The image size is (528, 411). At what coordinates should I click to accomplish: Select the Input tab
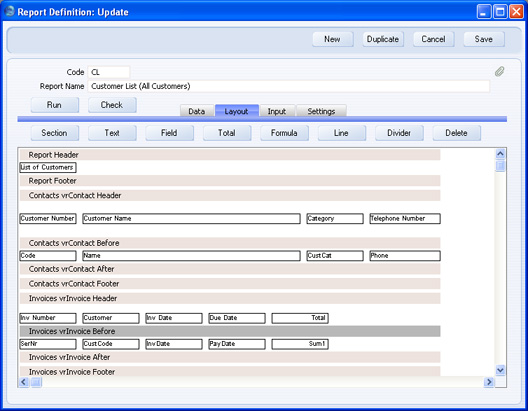pyautogui.click(x=277, y=111)
